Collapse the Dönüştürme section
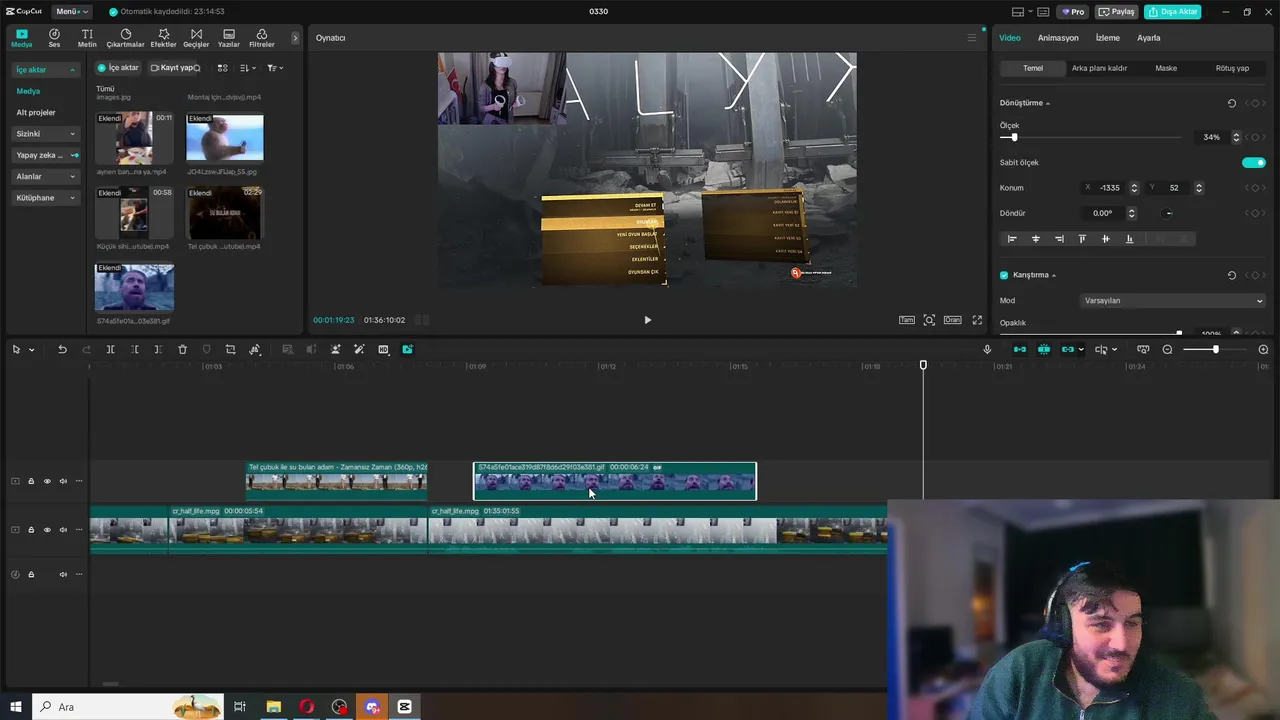 [x=1048, y=103]
